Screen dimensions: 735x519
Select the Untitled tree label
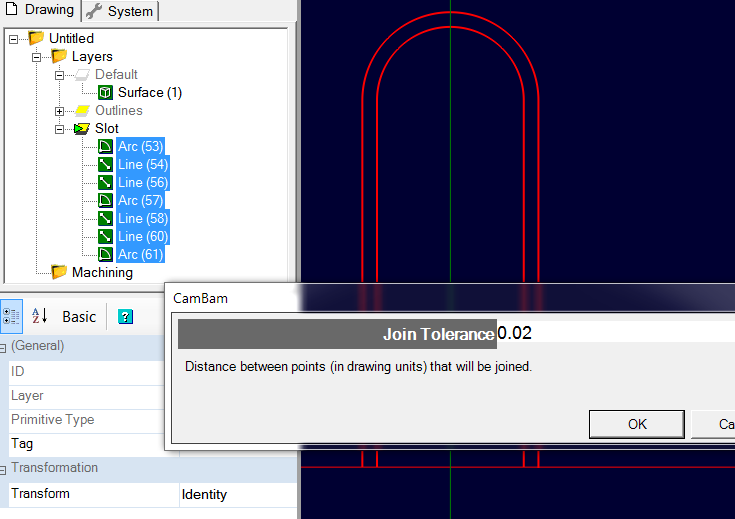pyautogui.click(x=71, y=38)
